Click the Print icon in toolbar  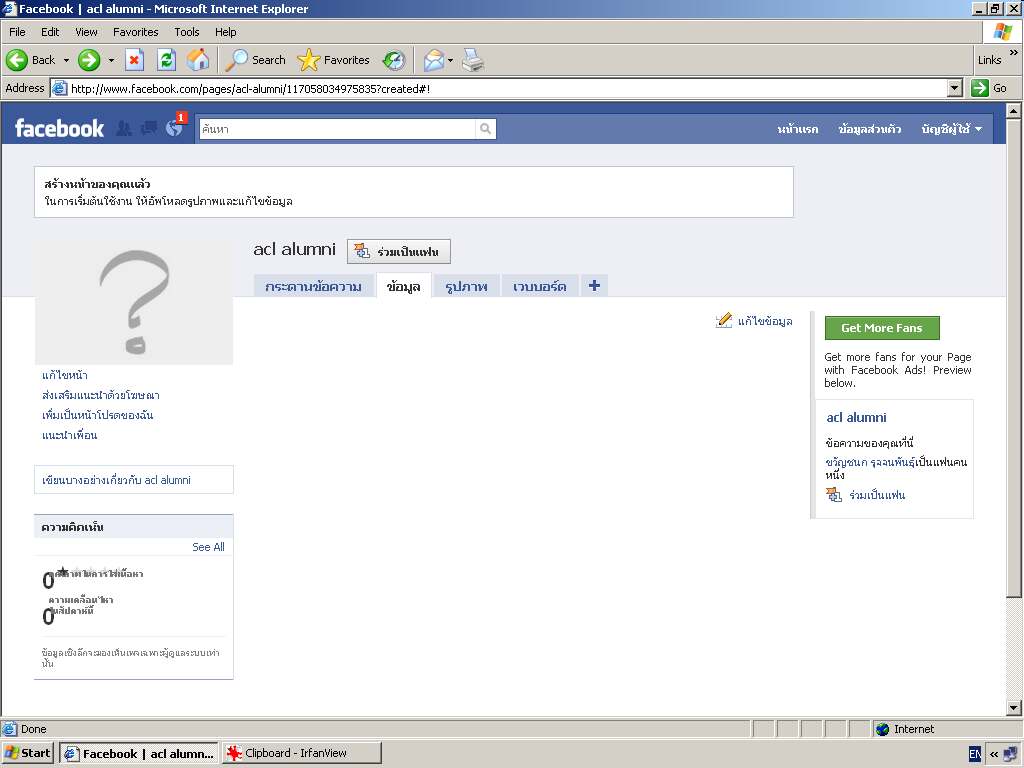tap(473, 60)
